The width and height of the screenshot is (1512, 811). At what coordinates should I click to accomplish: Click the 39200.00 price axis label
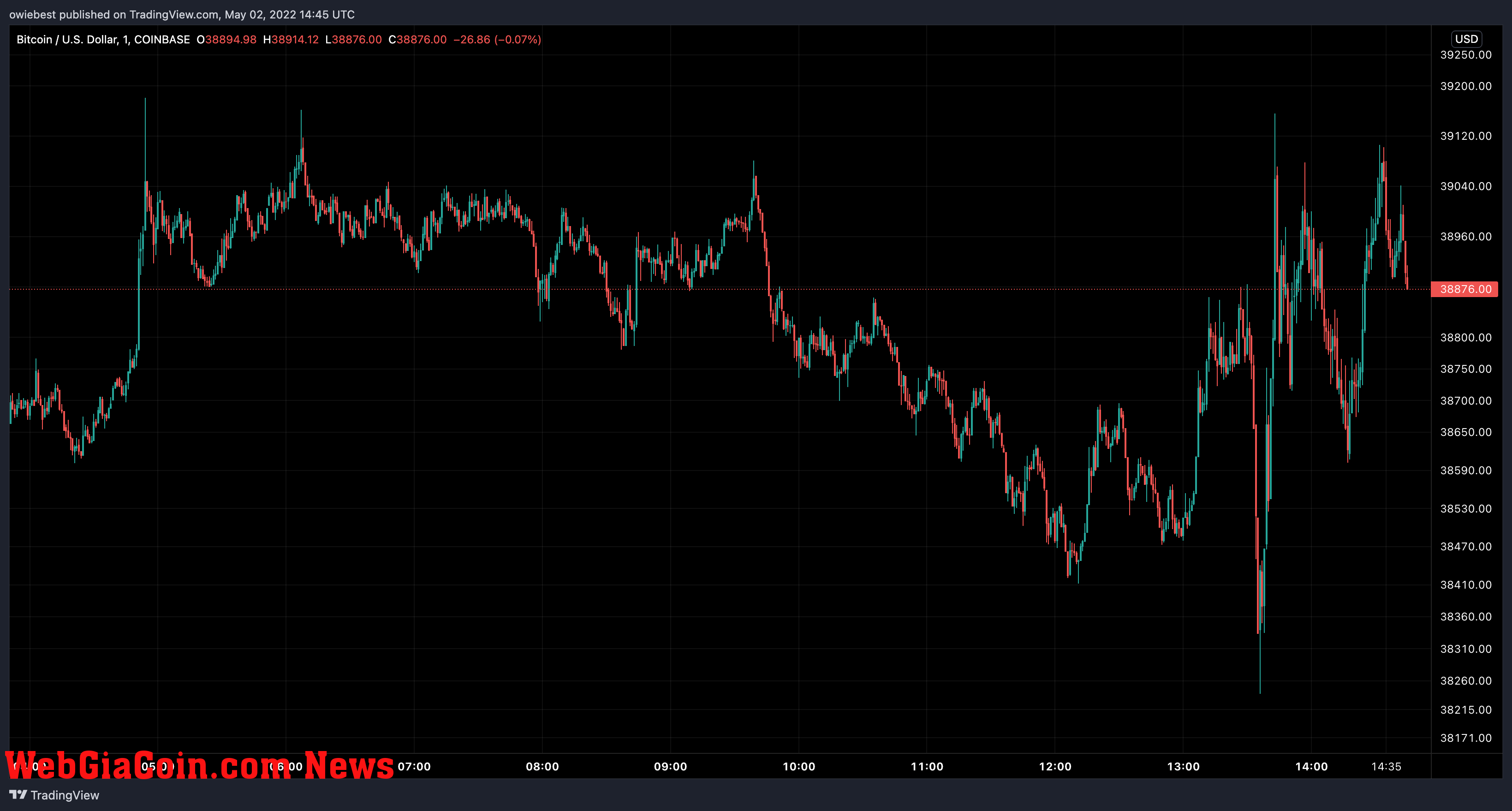point(1465,86)
